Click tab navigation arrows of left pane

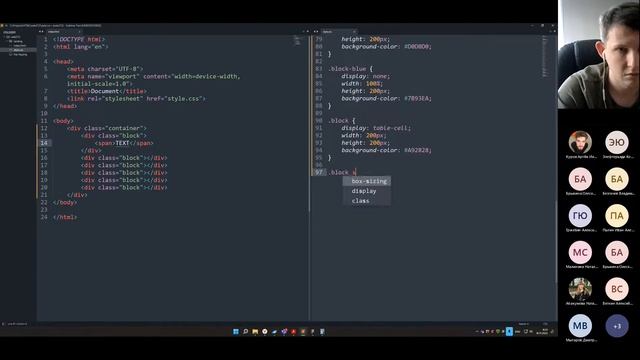(41, 31)
